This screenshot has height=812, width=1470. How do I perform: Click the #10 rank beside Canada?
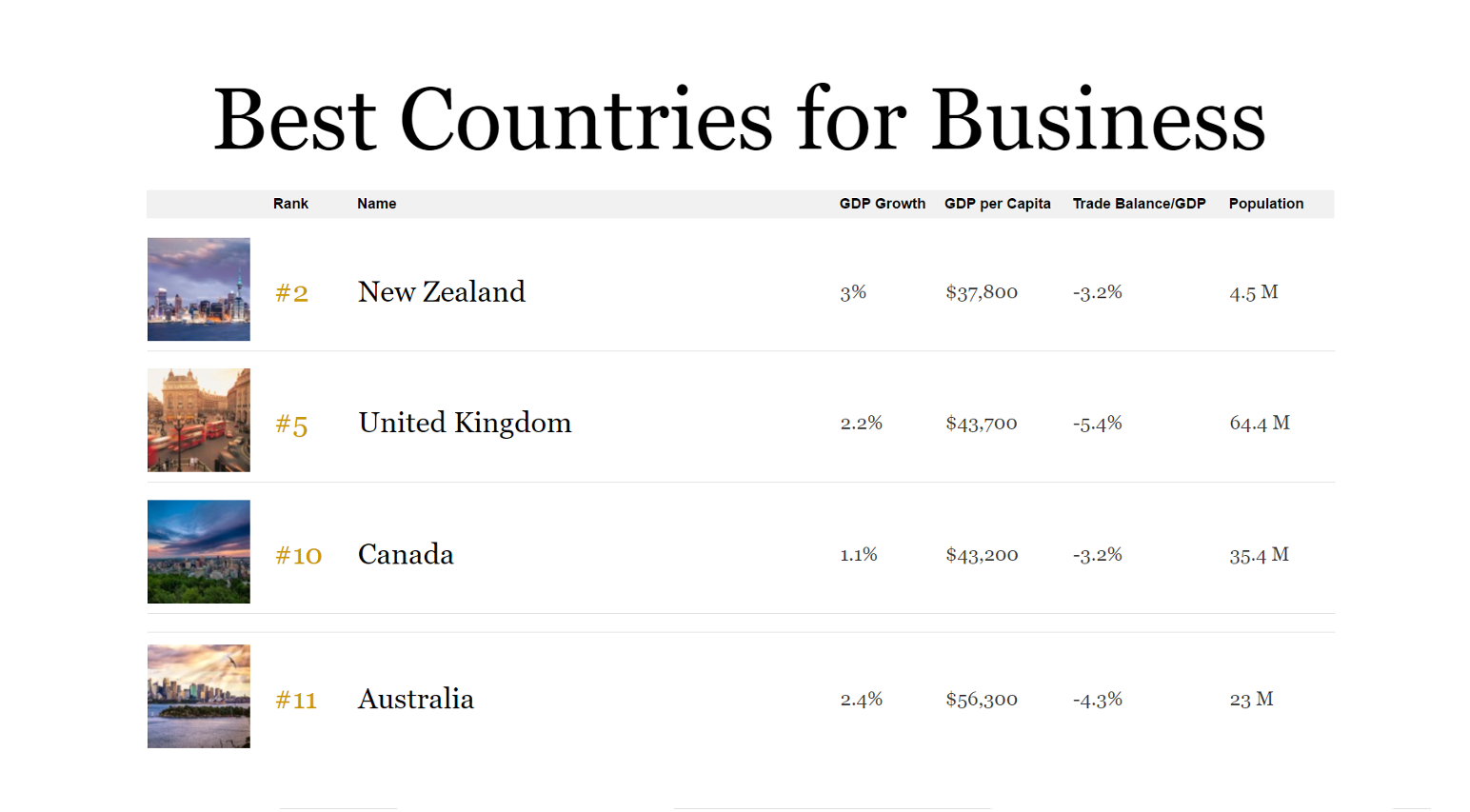pyautogui.click(x=298, y=555)
